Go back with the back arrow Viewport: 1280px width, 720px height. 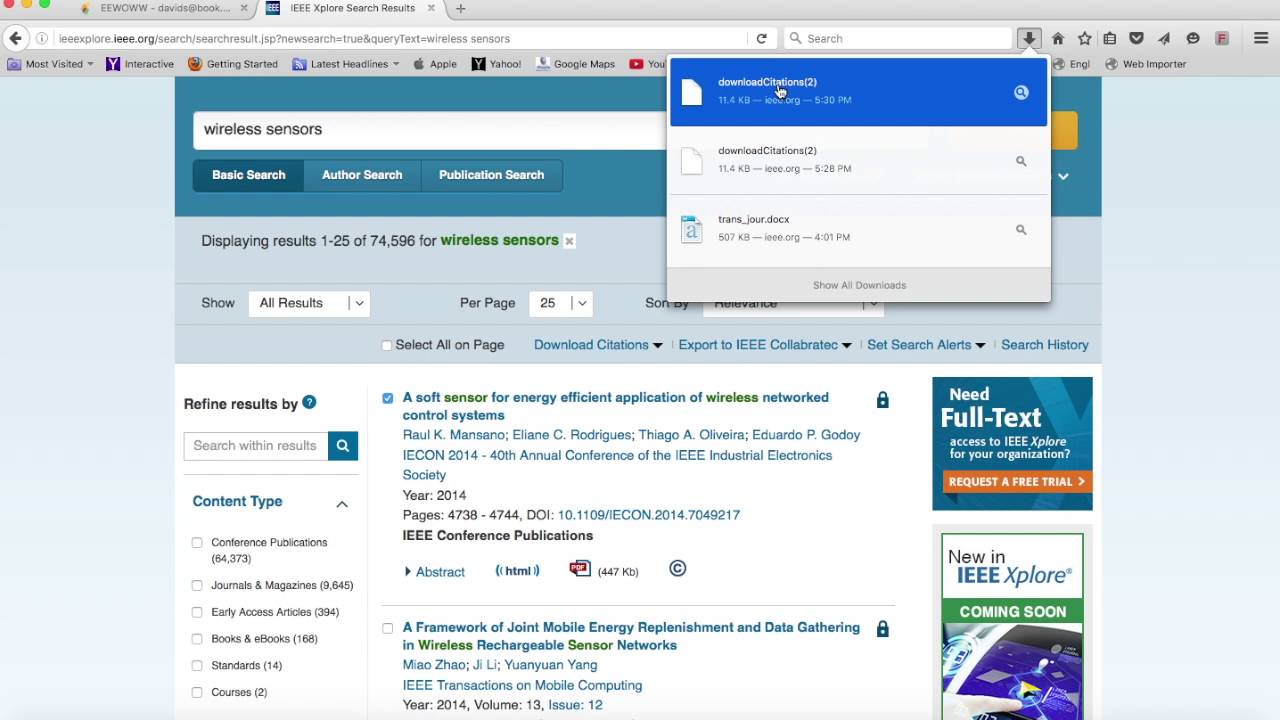(x=15, y=38)
